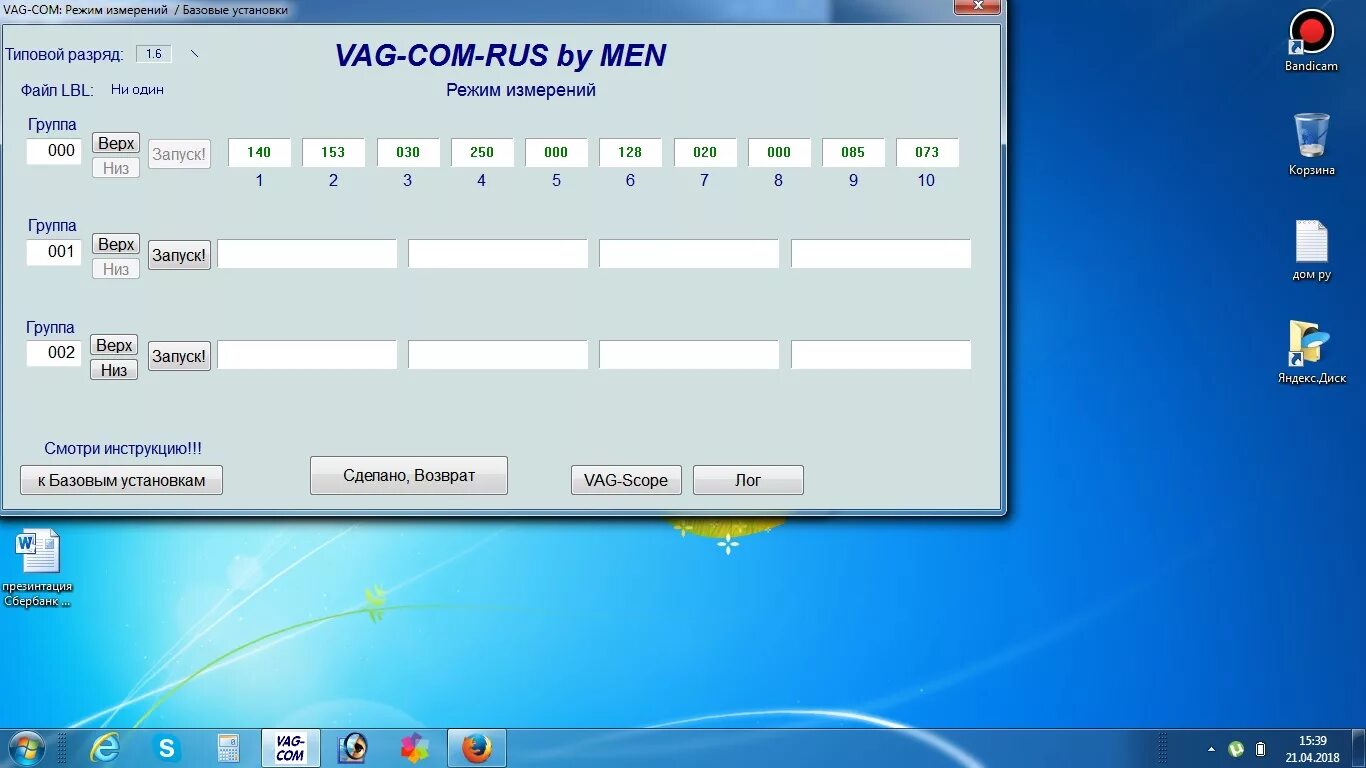The width and height of the screenshot is (1366, 768).
Task: Click the Смотри инструкцию!!! text
Action: click(123, 449)
